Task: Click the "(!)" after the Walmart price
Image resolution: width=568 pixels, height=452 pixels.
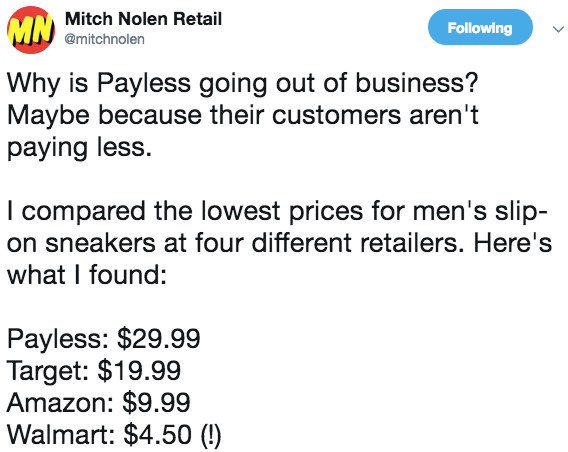Action: click(x=210, y=435)
